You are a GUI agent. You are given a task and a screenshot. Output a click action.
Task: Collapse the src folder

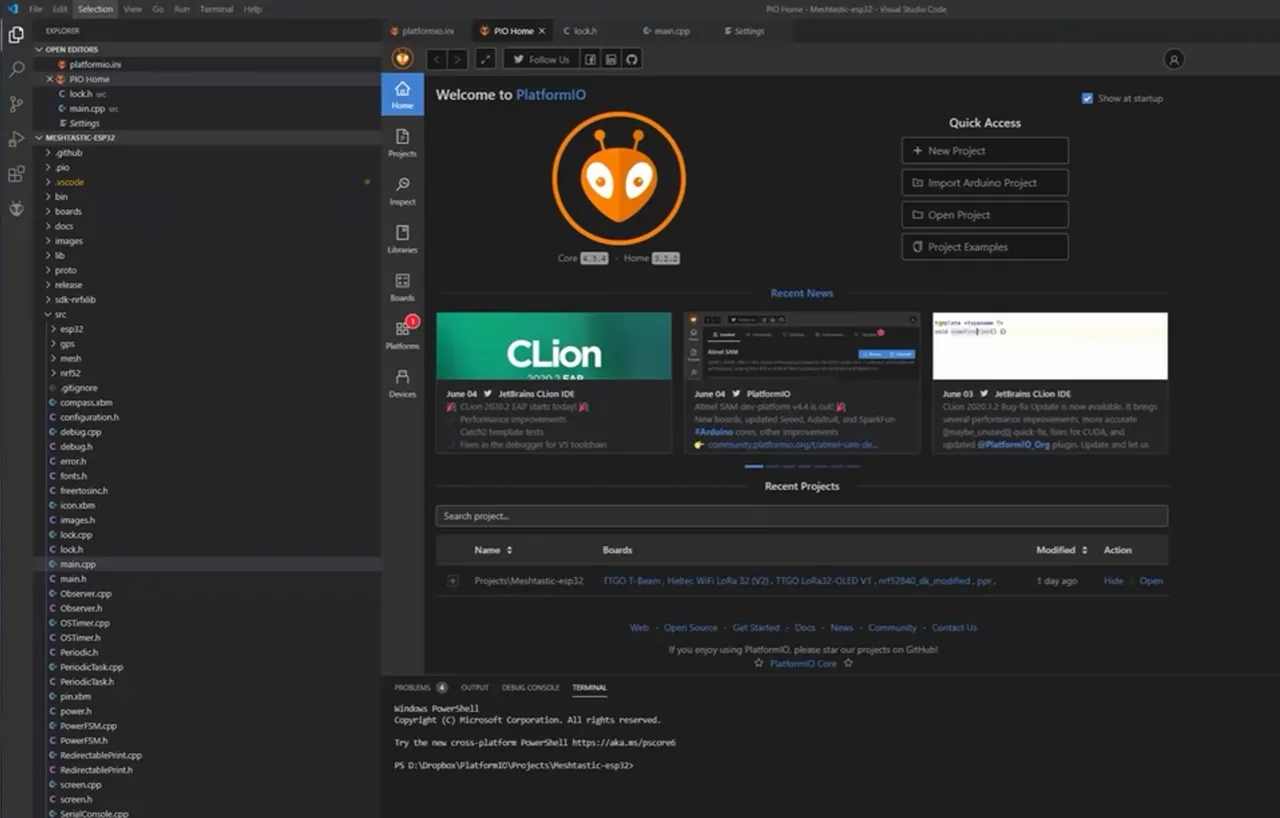49,314
